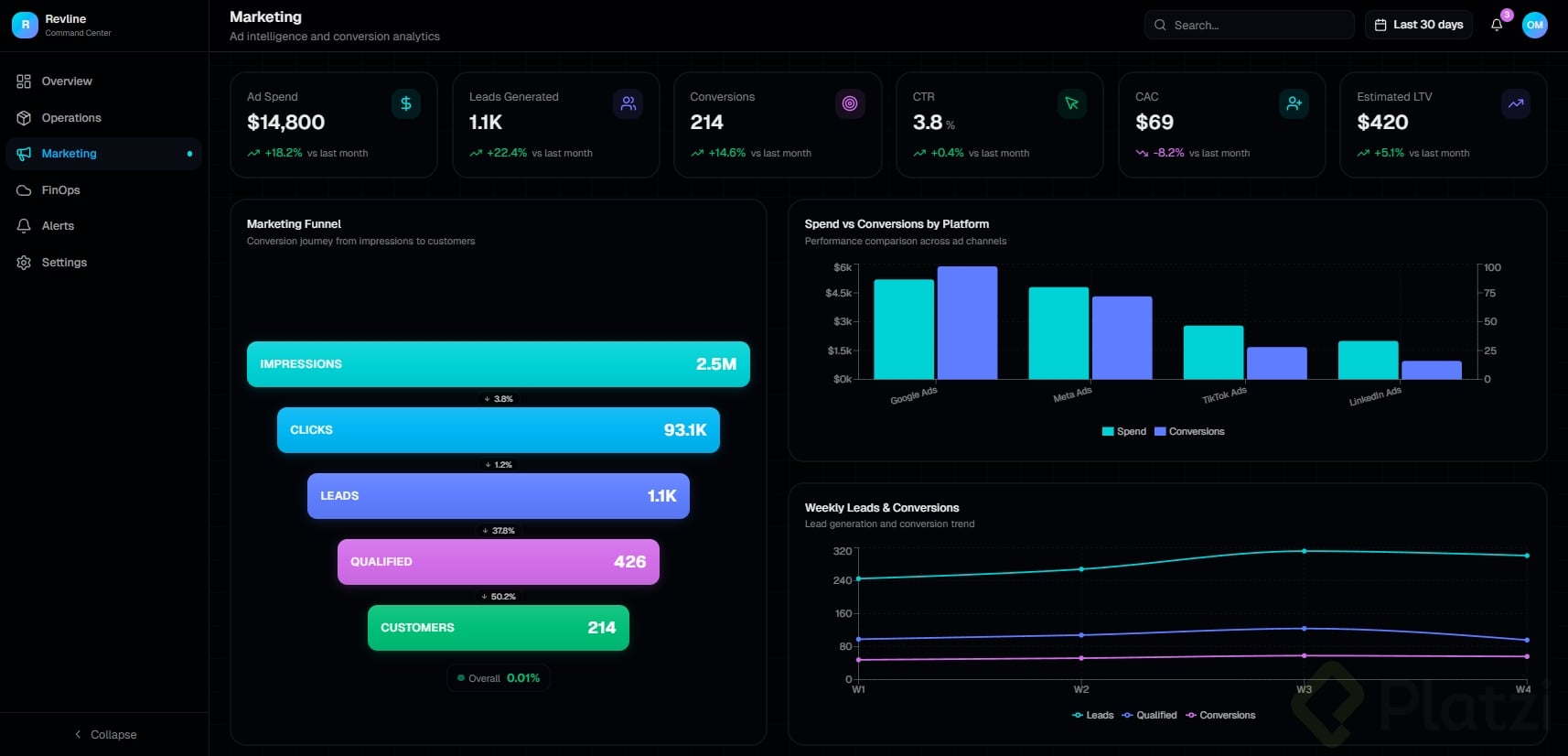
Task: Click the Overview grid icon in sidebar
Action: 24,81
